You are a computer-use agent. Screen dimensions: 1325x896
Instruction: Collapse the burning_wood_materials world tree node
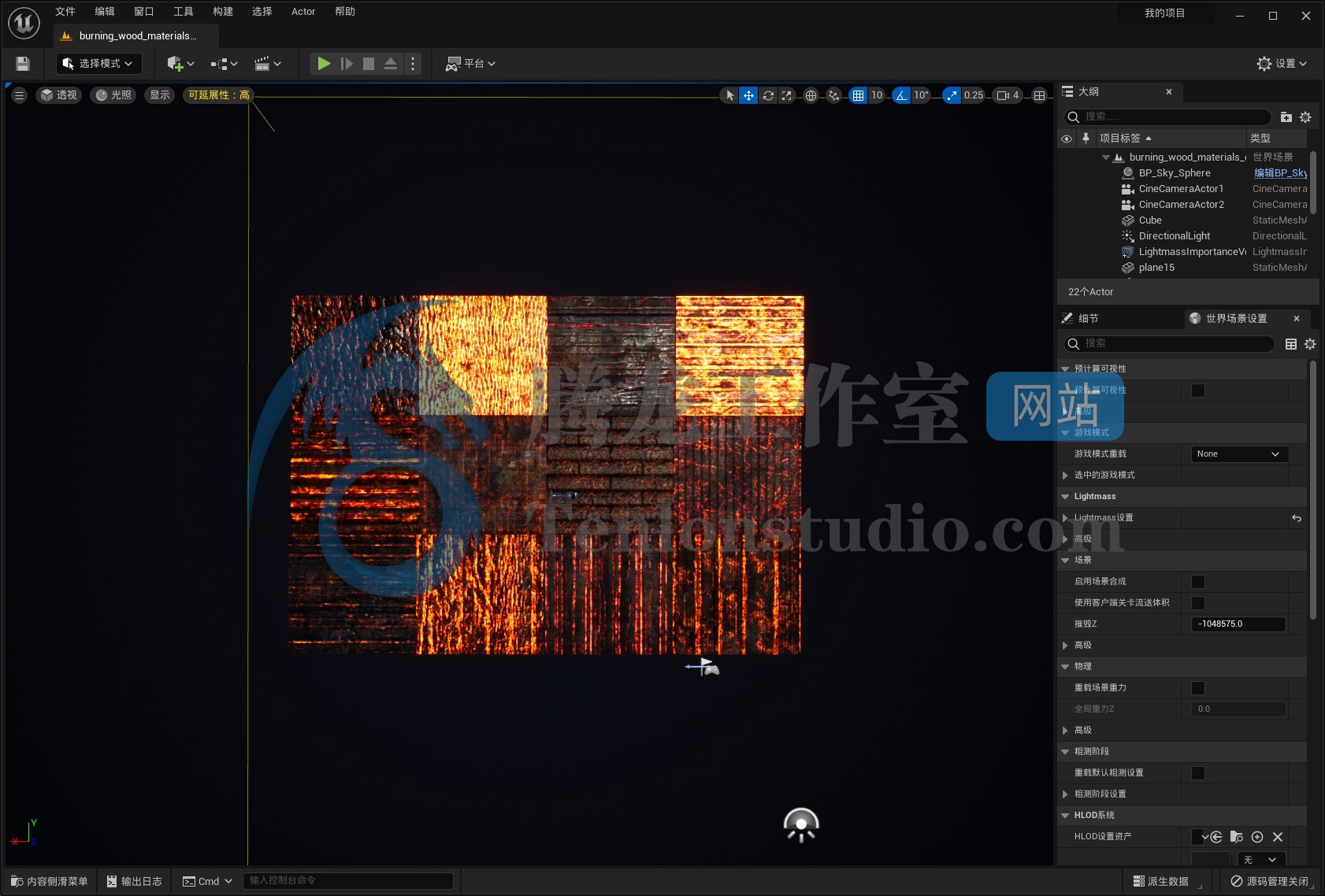[1106, 157]
